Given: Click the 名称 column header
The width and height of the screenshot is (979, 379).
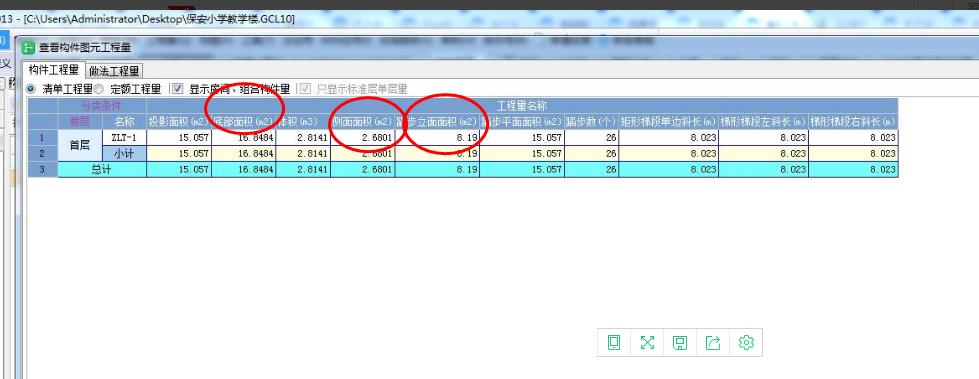Looking at the screenshot, I should [125, 121].
